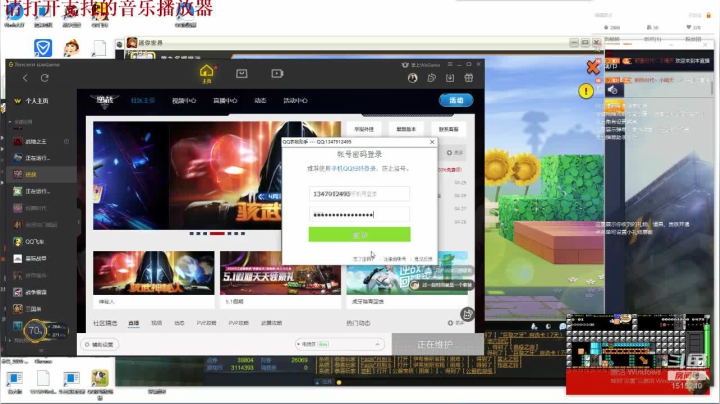Select the highlighted 逆战 game in sidebar
Screen dimensions: 720x404
pyautogui.click(x=40, y=174)
